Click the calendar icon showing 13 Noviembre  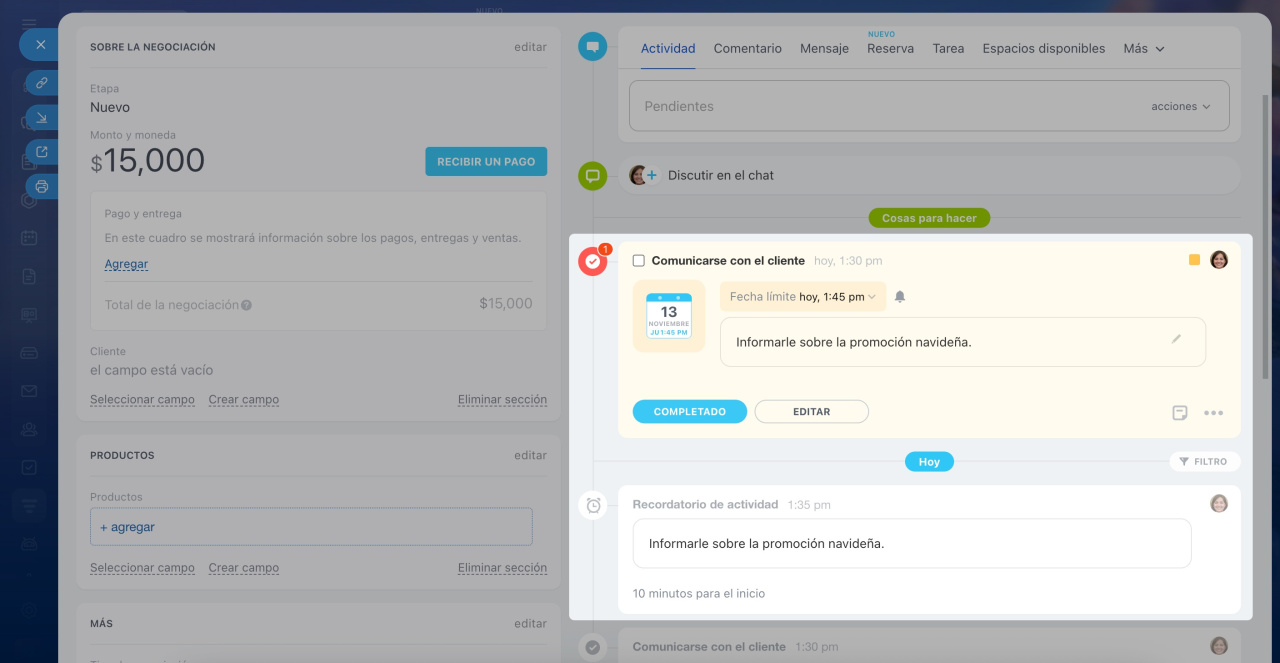pyautogui.click(x=668, y=316)
